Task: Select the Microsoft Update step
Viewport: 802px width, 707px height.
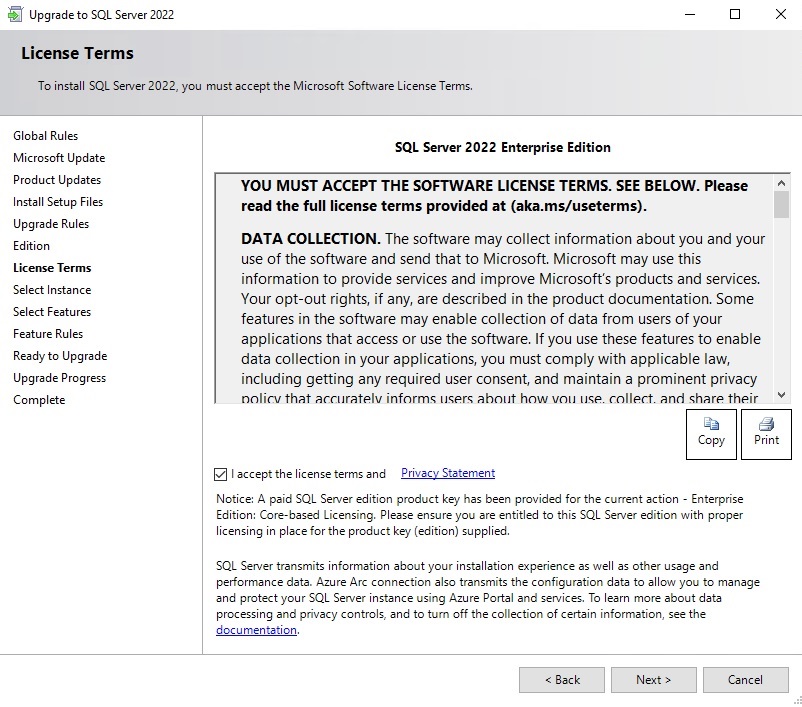Action: [x=59, y=158]
